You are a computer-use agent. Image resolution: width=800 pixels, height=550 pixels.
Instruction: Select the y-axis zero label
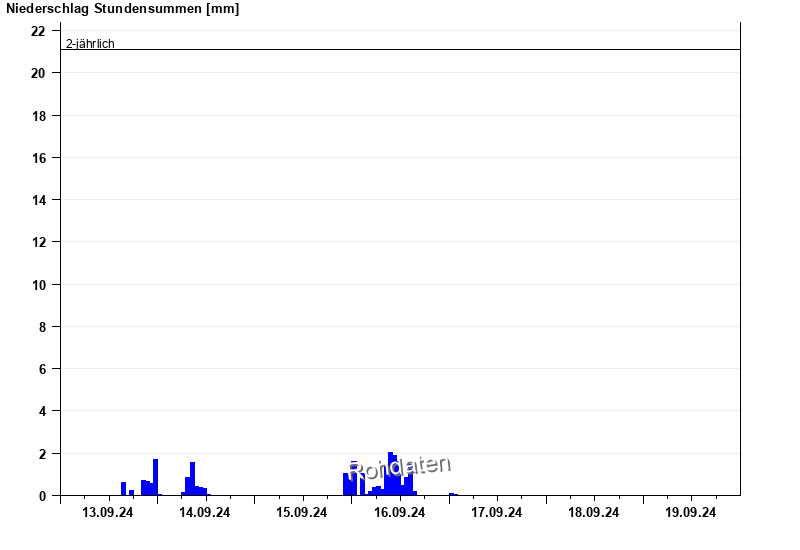(x=42, y=496)
